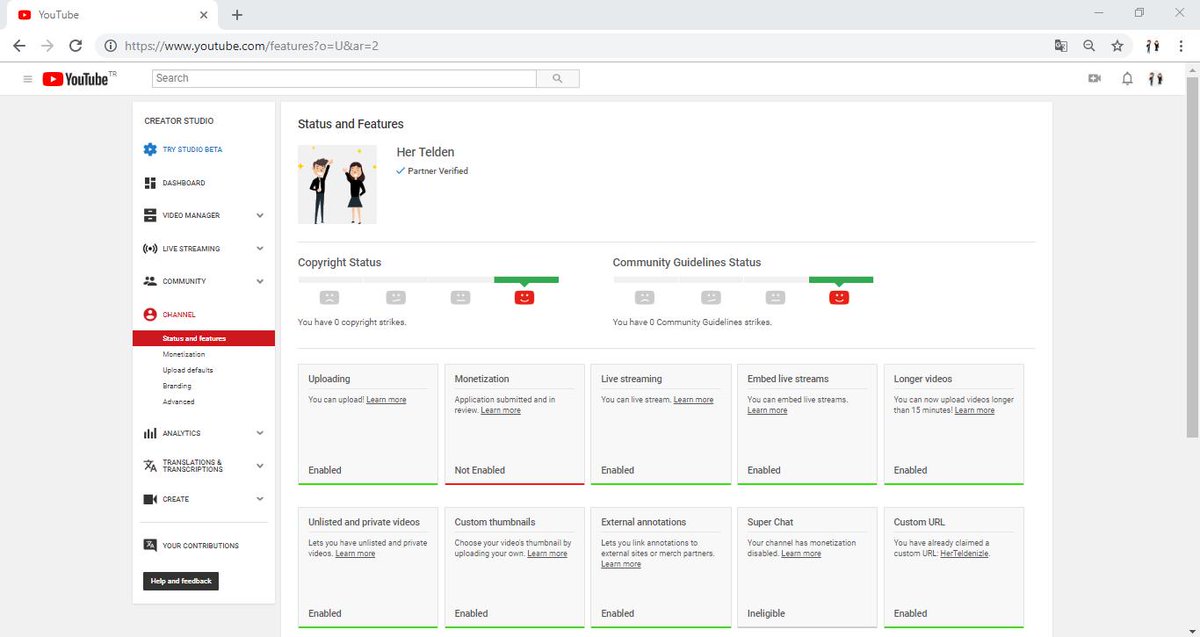Open account avatar menu in YouTube header

point(1156,79)
